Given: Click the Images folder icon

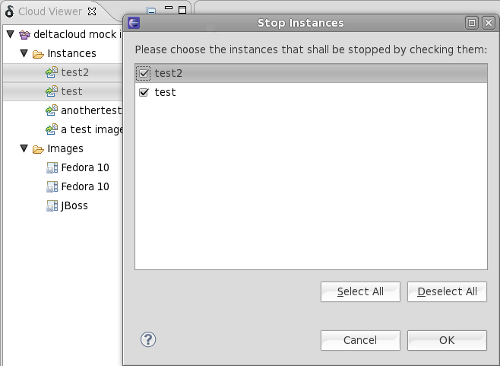Looking at the screenshot, I should (38, 149).
